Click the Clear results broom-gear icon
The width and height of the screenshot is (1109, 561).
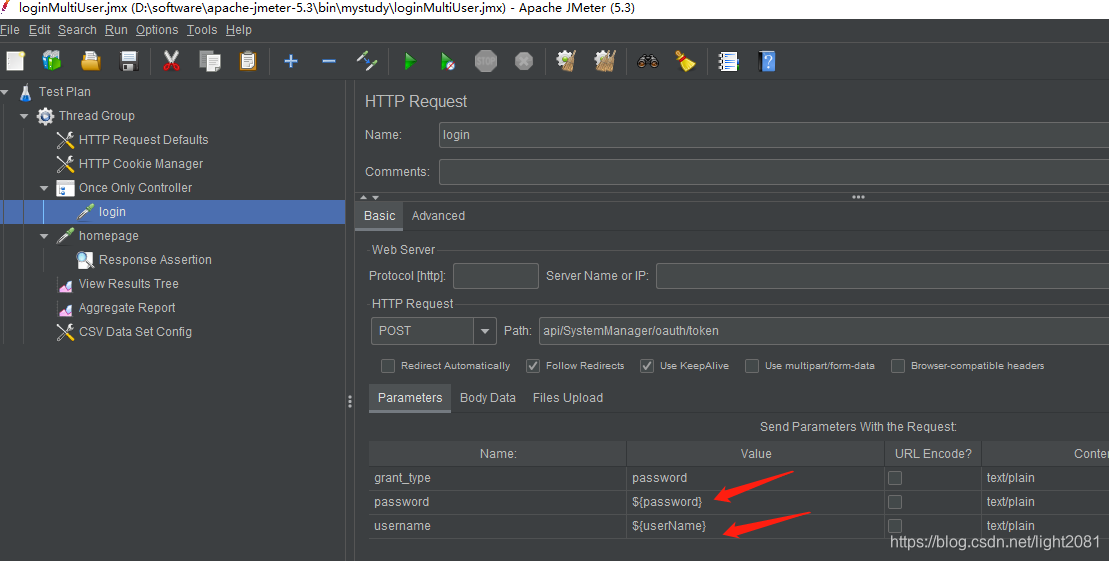(566, 61)
